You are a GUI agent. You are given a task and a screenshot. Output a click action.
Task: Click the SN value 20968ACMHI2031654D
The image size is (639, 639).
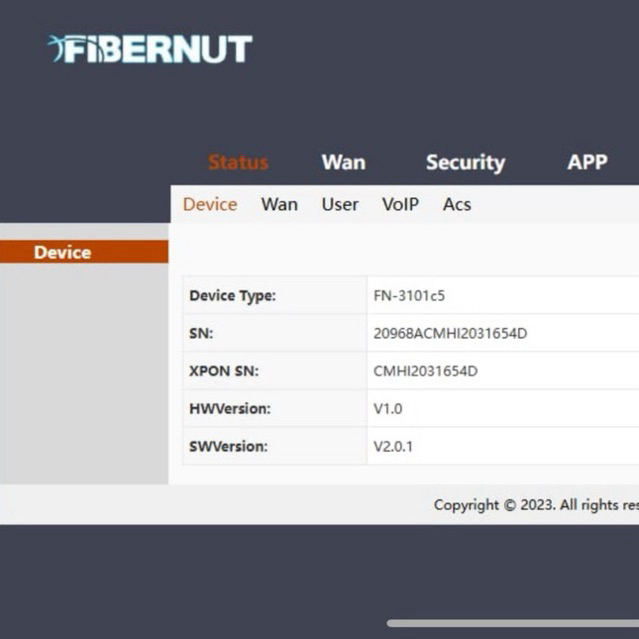pos(450,334)
